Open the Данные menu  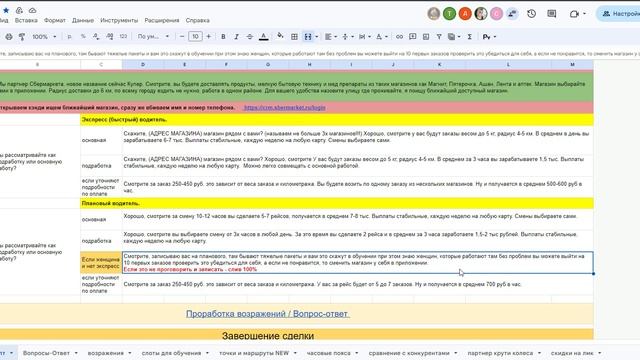[x=83, y=20]
